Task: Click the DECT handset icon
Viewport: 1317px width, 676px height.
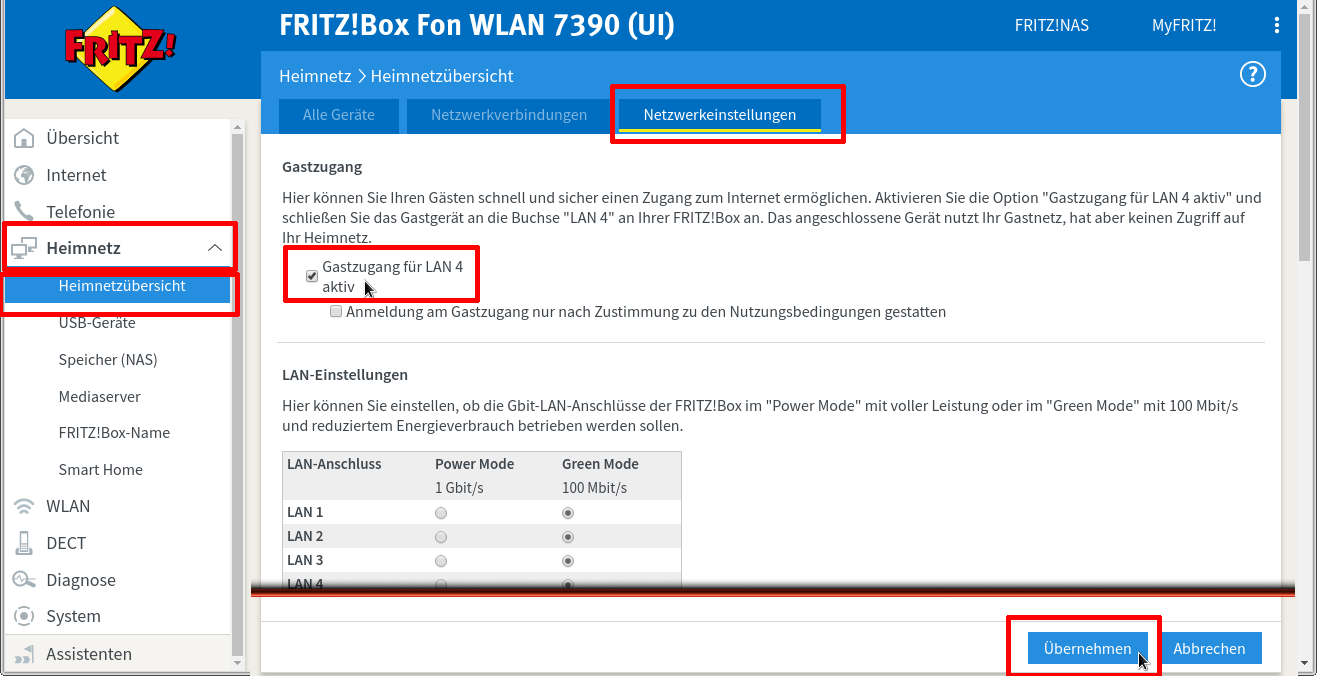Action: pyautogui.click(x=25, y=543)
